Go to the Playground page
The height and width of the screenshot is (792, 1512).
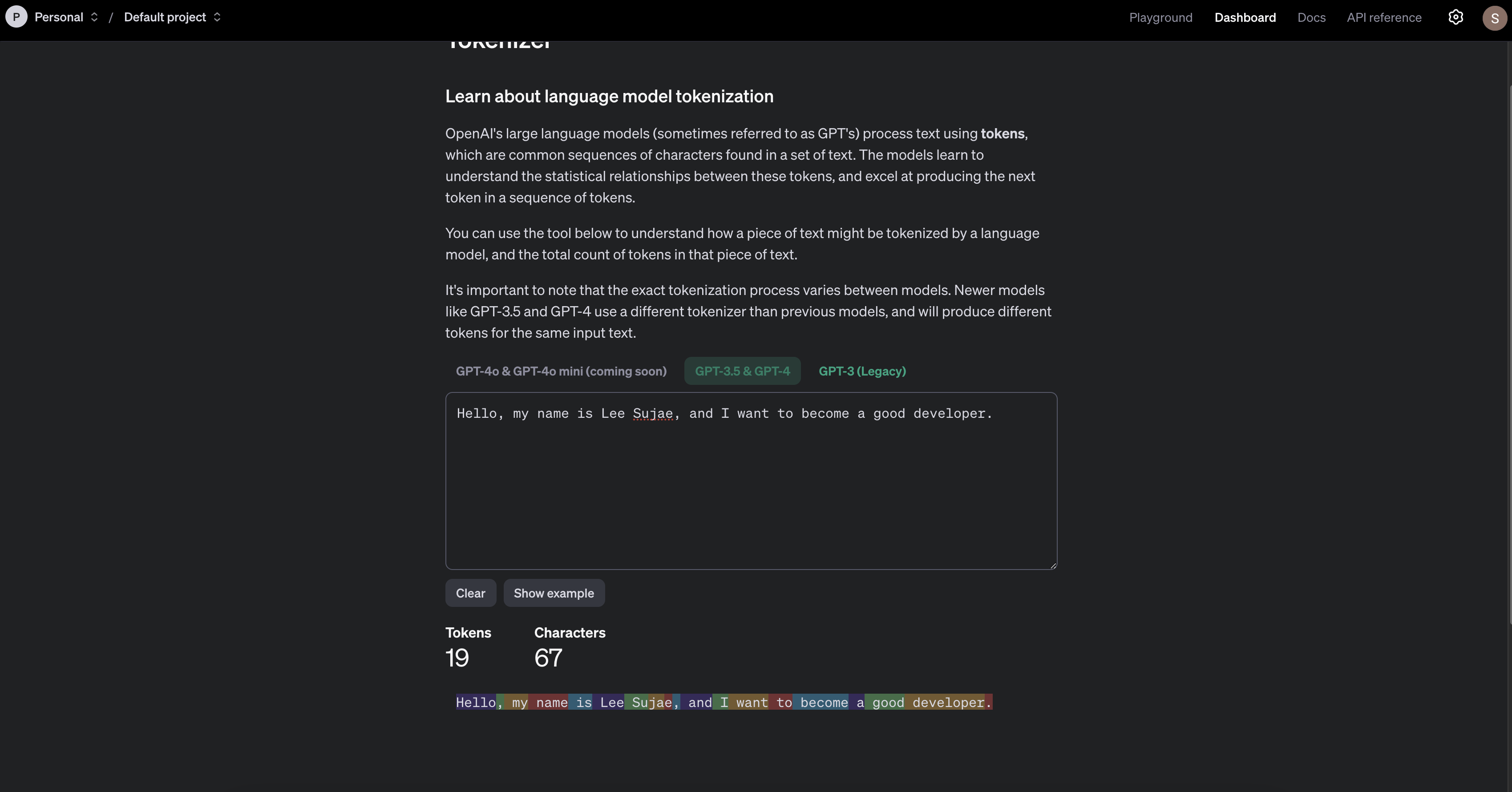[x=1160, y=18]
